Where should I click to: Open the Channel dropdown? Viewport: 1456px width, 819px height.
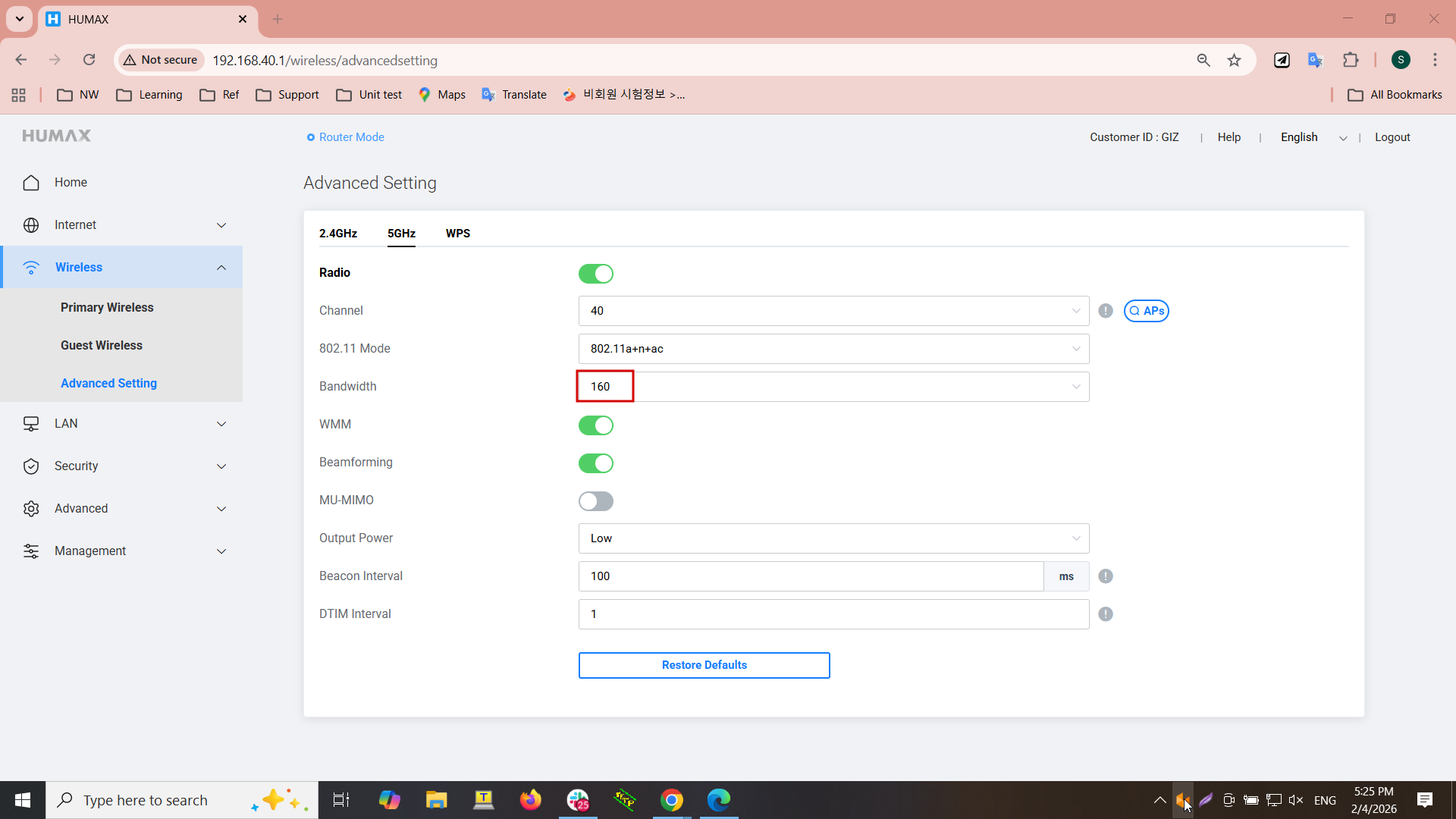pos(833,311)
